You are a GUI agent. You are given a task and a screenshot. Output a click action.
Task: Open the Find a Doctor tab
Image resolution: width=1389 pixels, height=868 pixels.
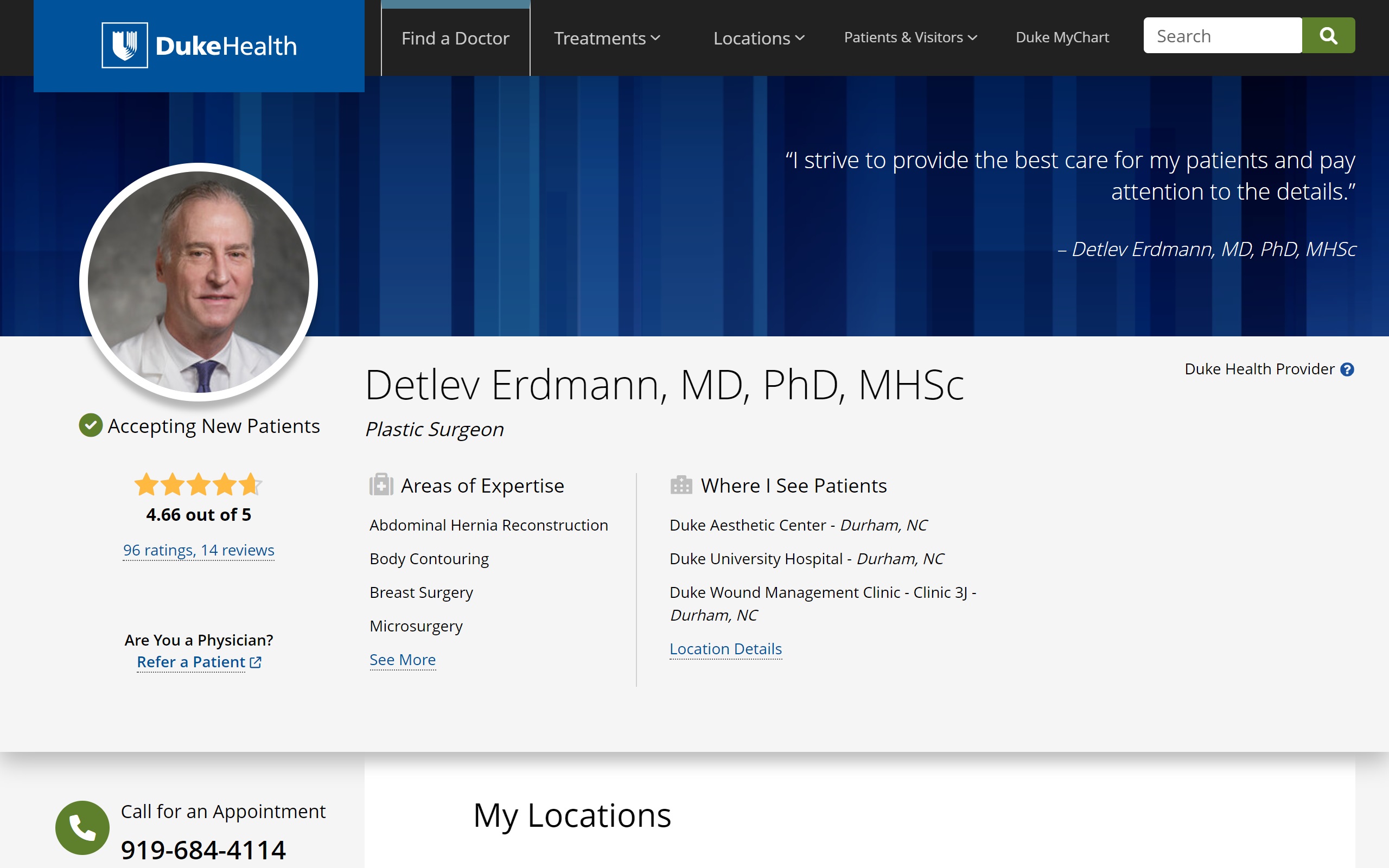pos(455,38)
